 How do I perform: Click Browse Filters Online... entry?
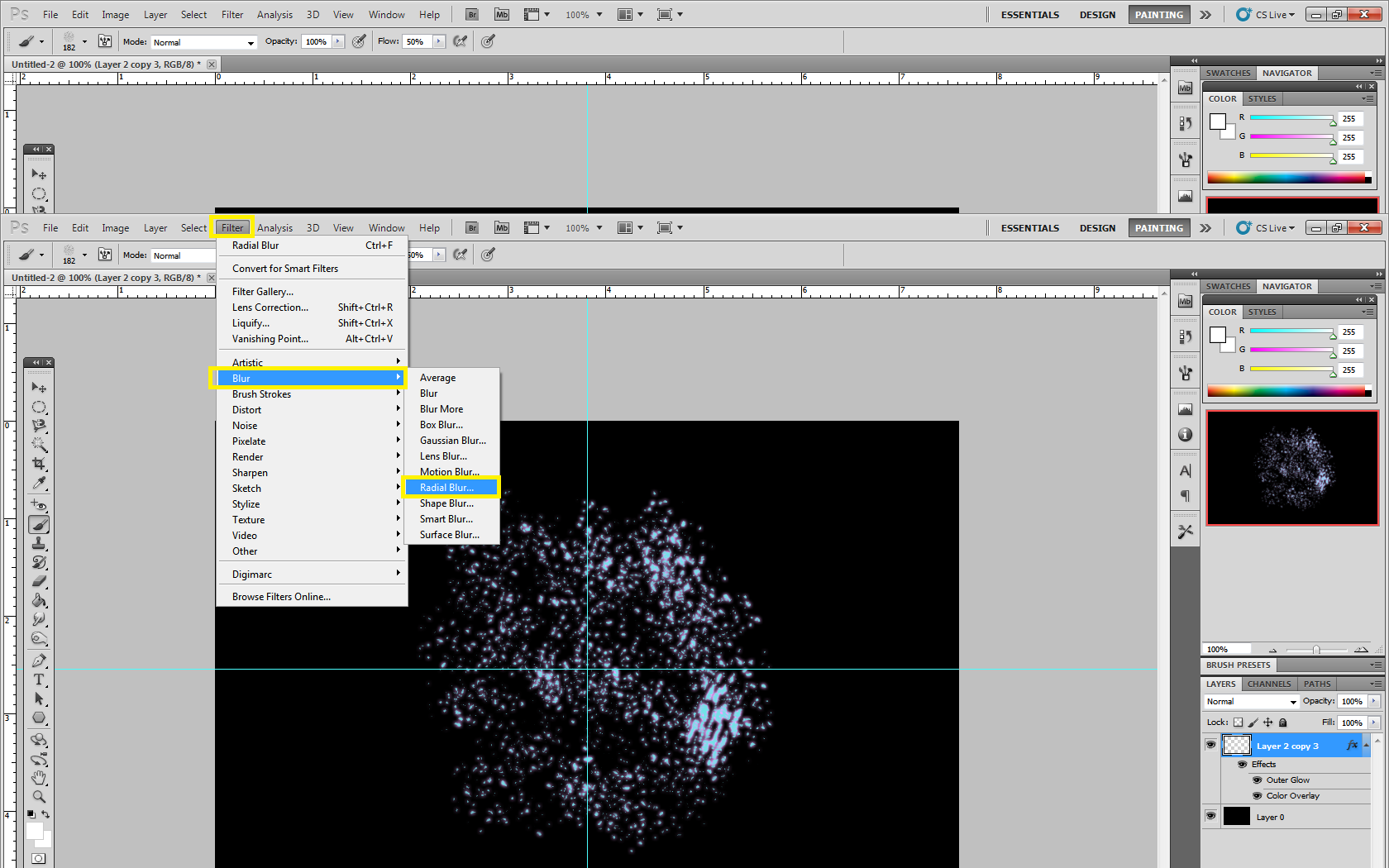coord(312,597)
